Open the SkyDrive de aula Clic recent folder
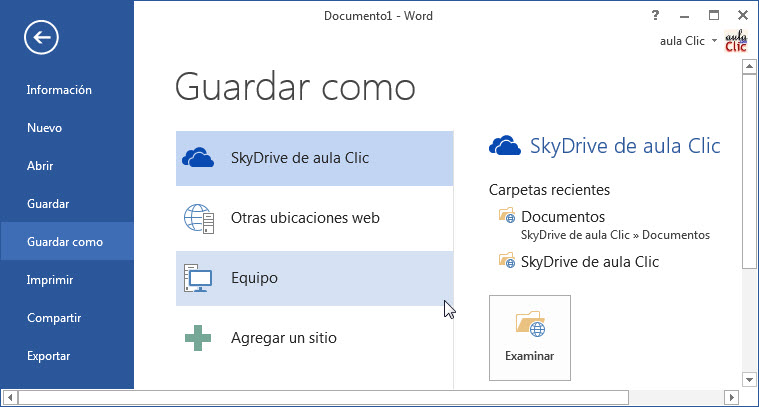The height and width of the screenshot is (407, 759). [590, 262]
